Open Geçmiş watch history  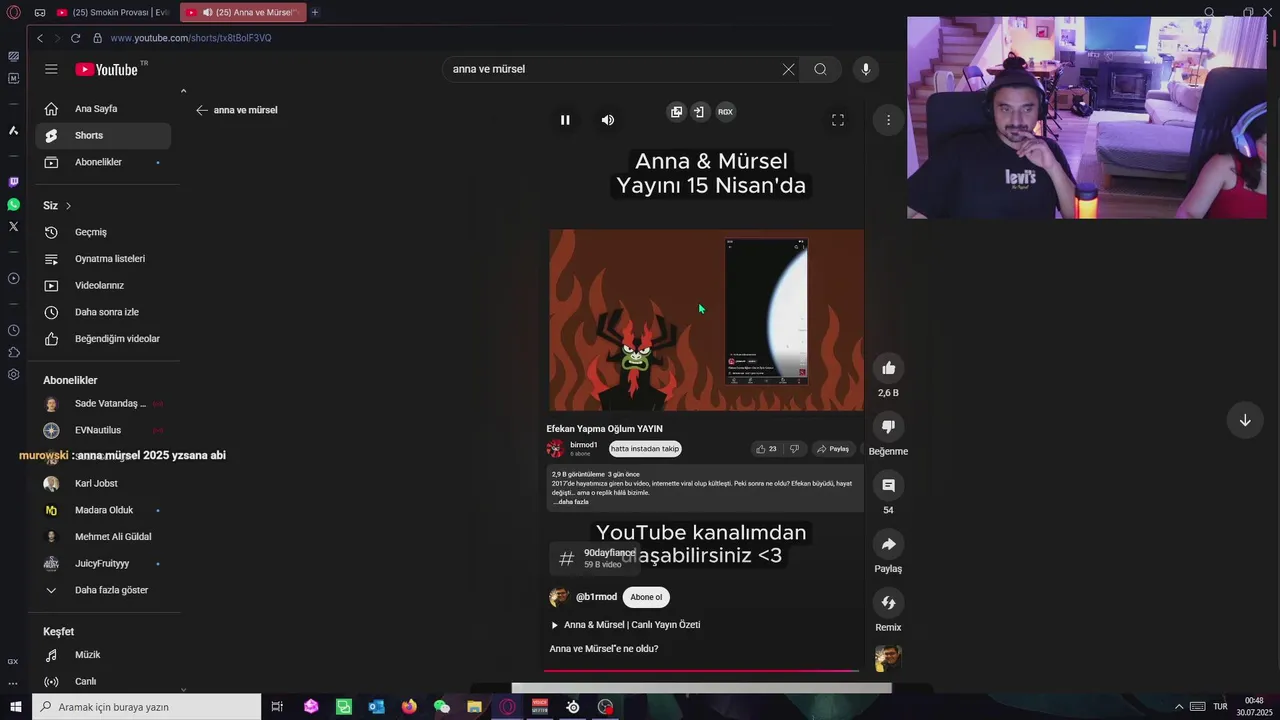pos(103,232)
